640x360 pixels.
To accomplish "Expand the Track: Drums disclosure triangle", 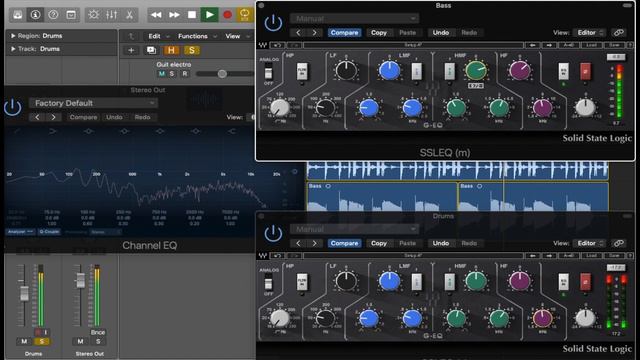I will 13,49.
